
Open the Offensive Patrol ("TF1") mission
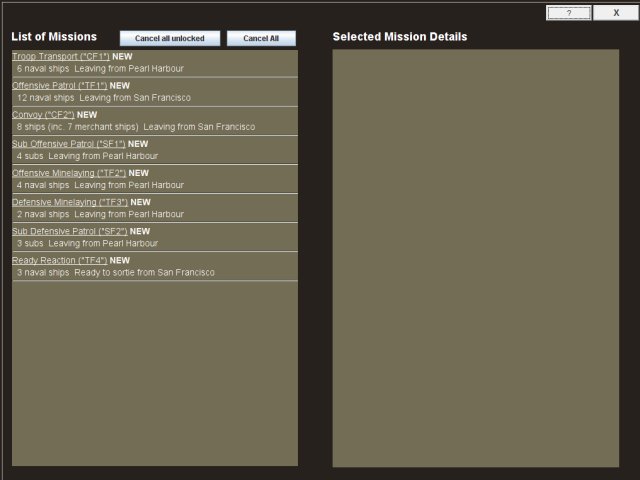(59, 86)
